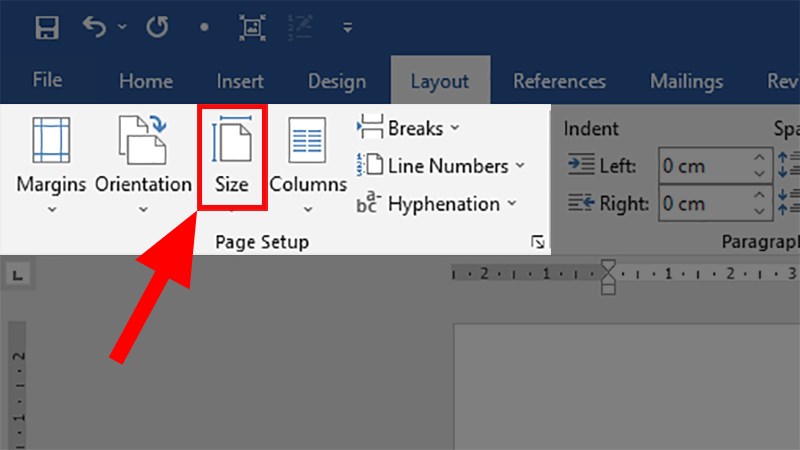Image resolution: width=800 pixels, height=450 pixels.
Task: Open the Page Setup dialog launcher
Action: point(537,242)
